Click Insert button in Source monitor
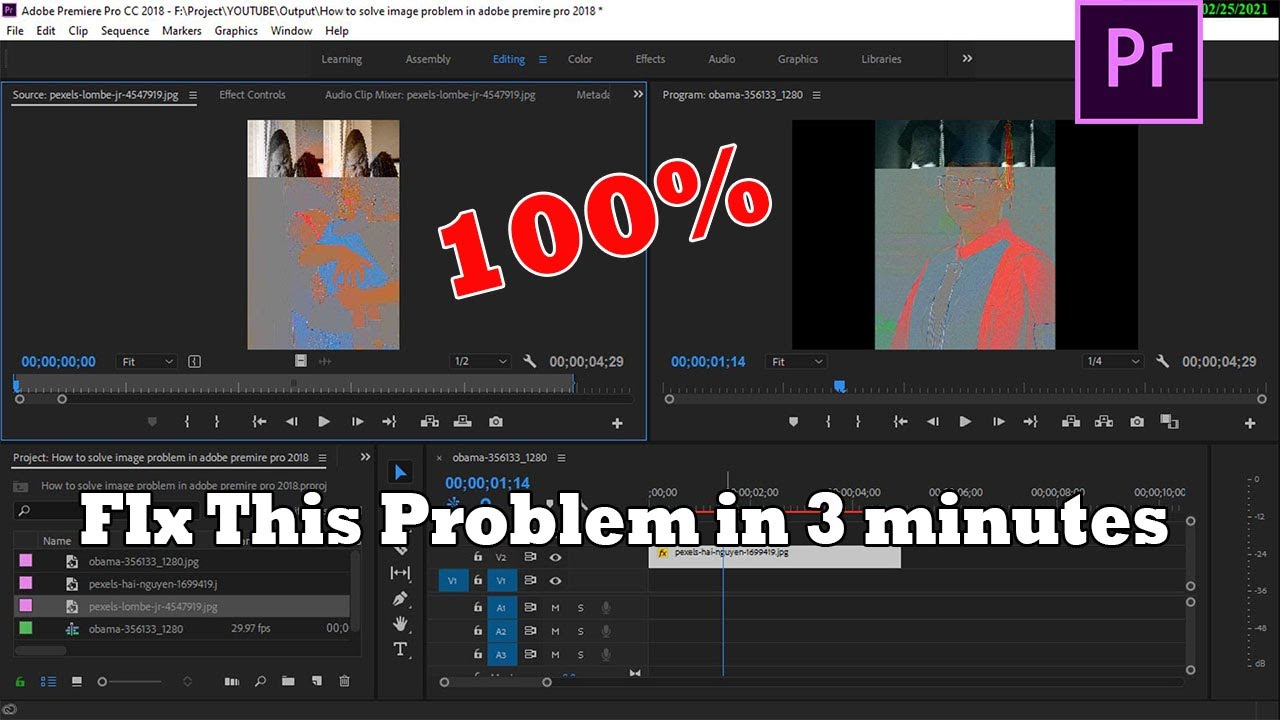Viewport: 1280px width, 720px height. click(x=430, y=422)
